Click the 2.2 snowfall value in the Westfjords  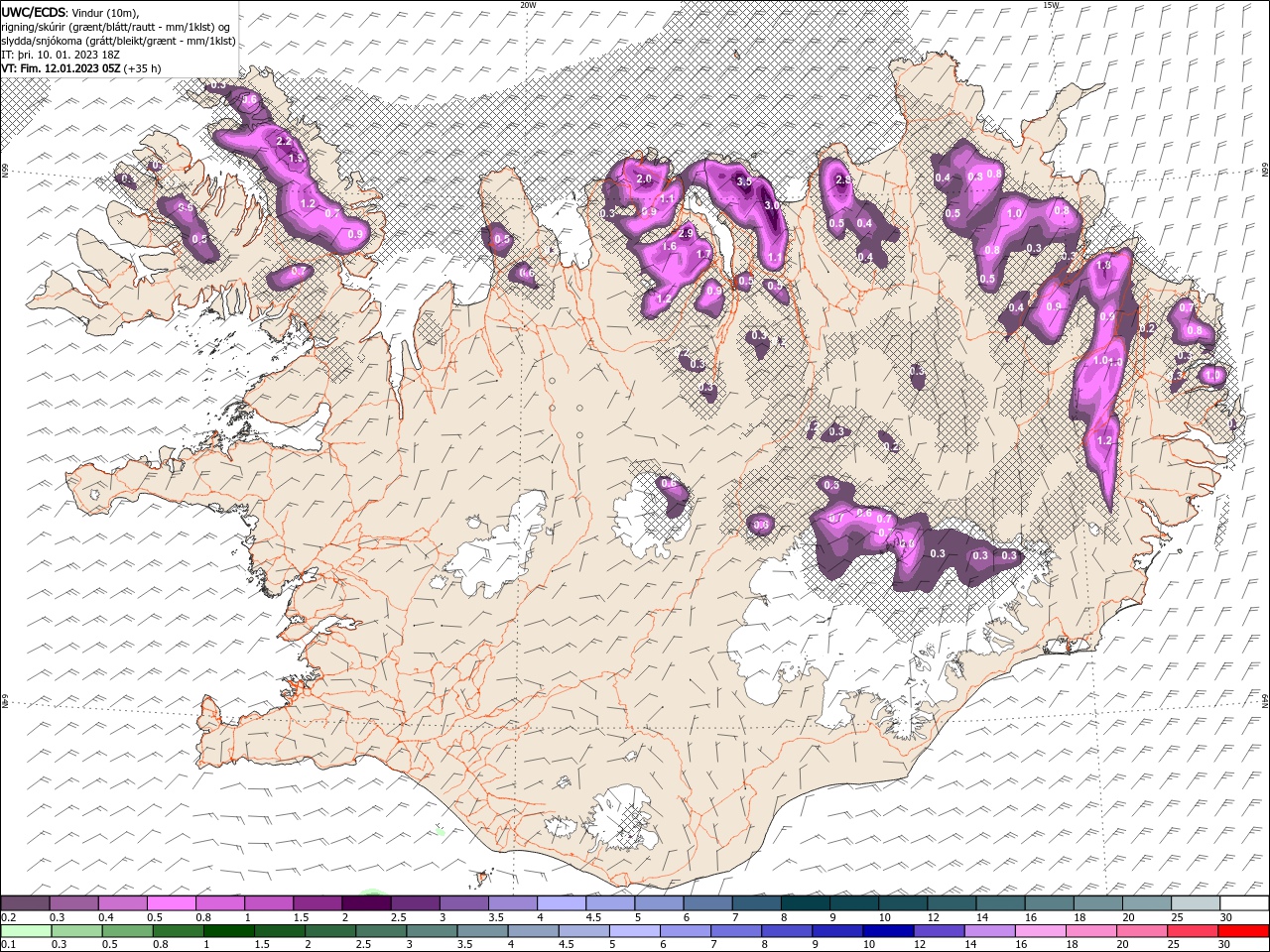pos(284,142)
